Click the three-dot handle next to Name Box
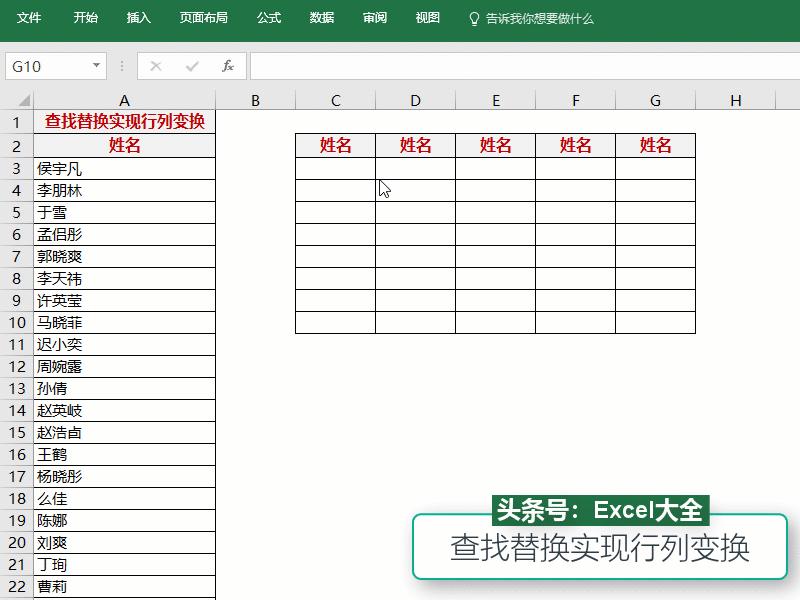The width and height of the screenshot is (800, 600). [122, 66]
